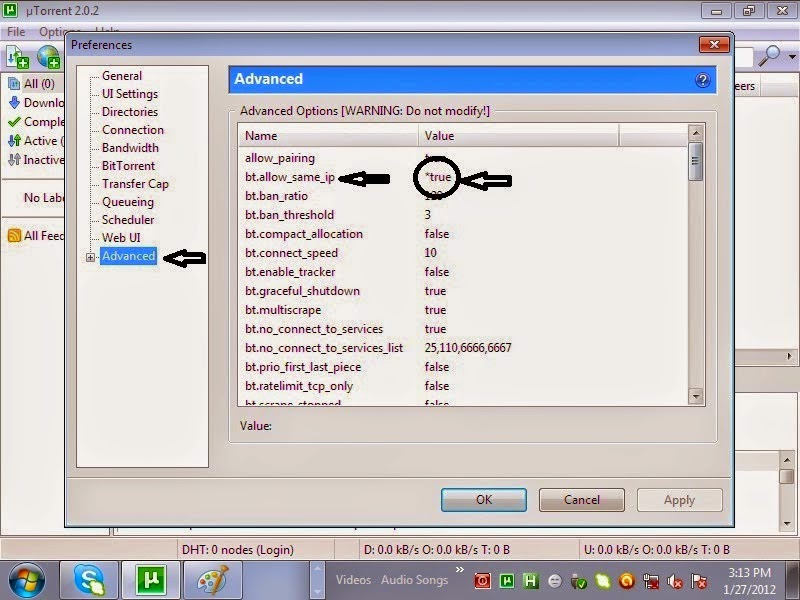Open the File menu

click(16, 32)
